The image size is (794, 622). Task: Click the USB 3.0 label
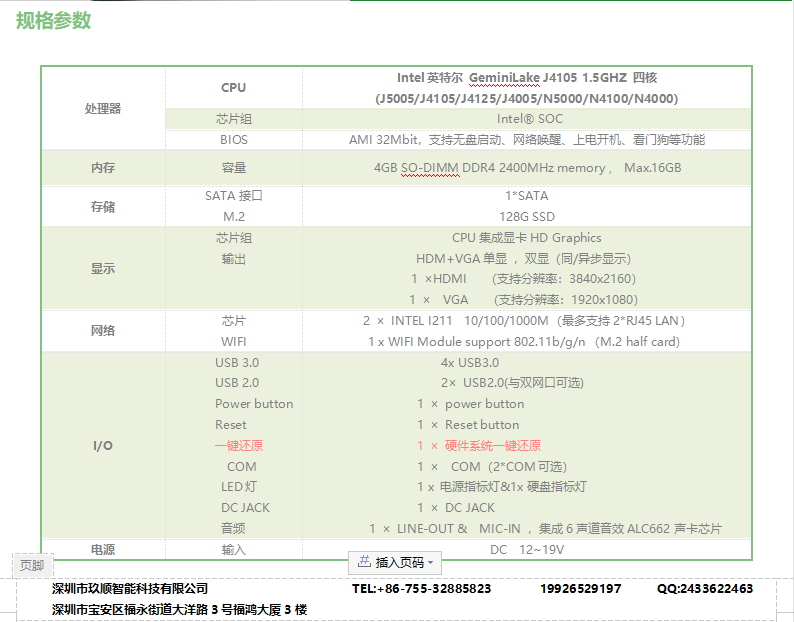pos(237,363)
